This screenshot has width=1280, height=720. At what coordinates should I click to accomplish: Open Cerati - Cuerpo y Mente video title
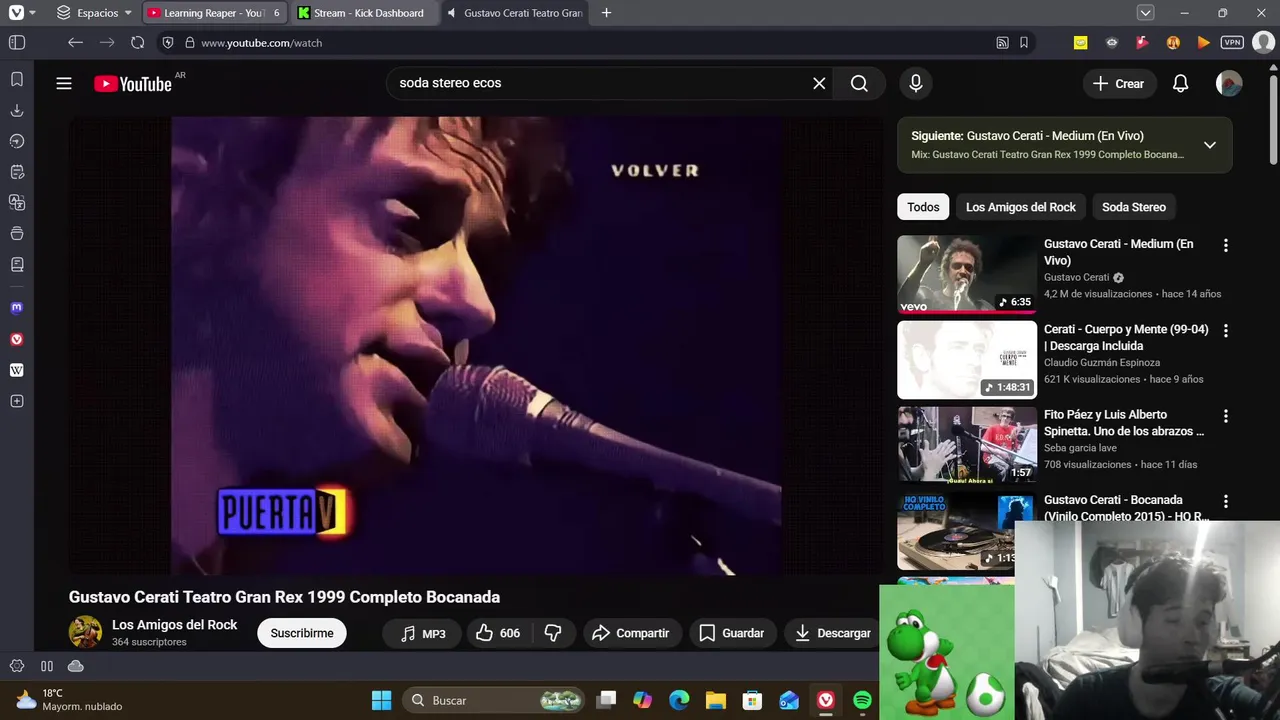pos(1126,338)
